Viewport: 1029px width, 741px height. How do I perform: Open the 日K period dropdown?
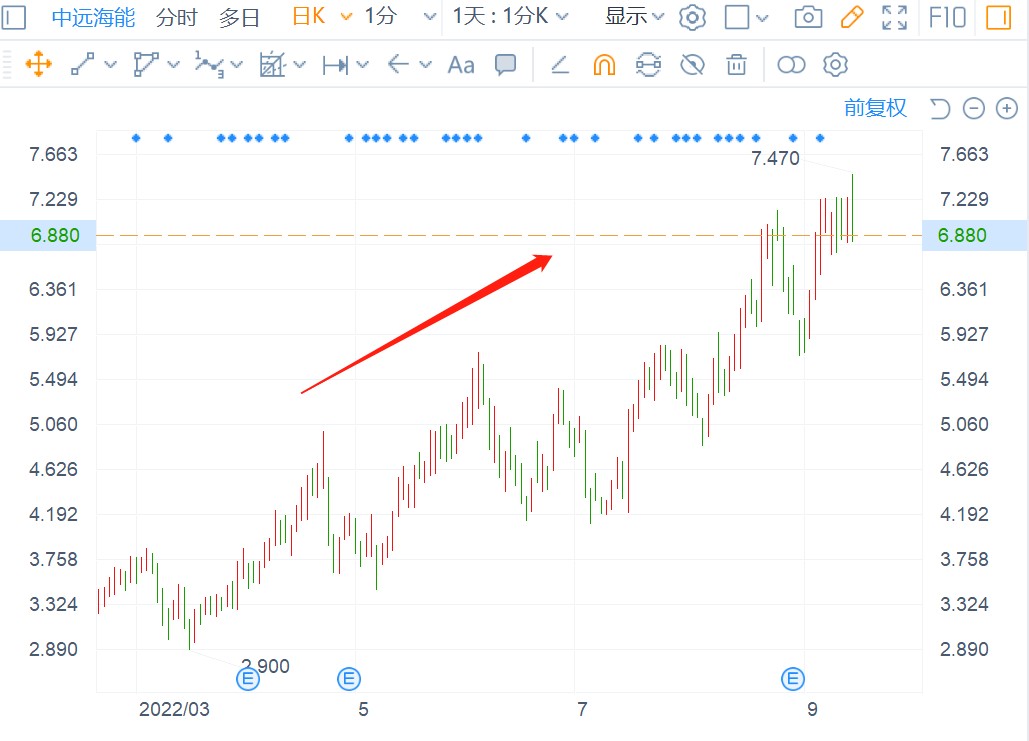[322, 16]
